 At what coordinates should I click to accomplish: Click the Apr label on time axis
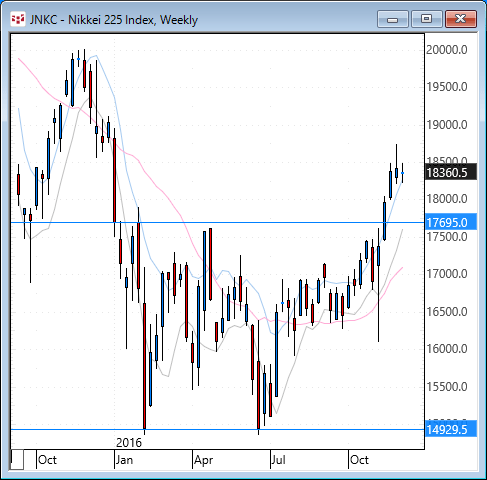point(203,460)
